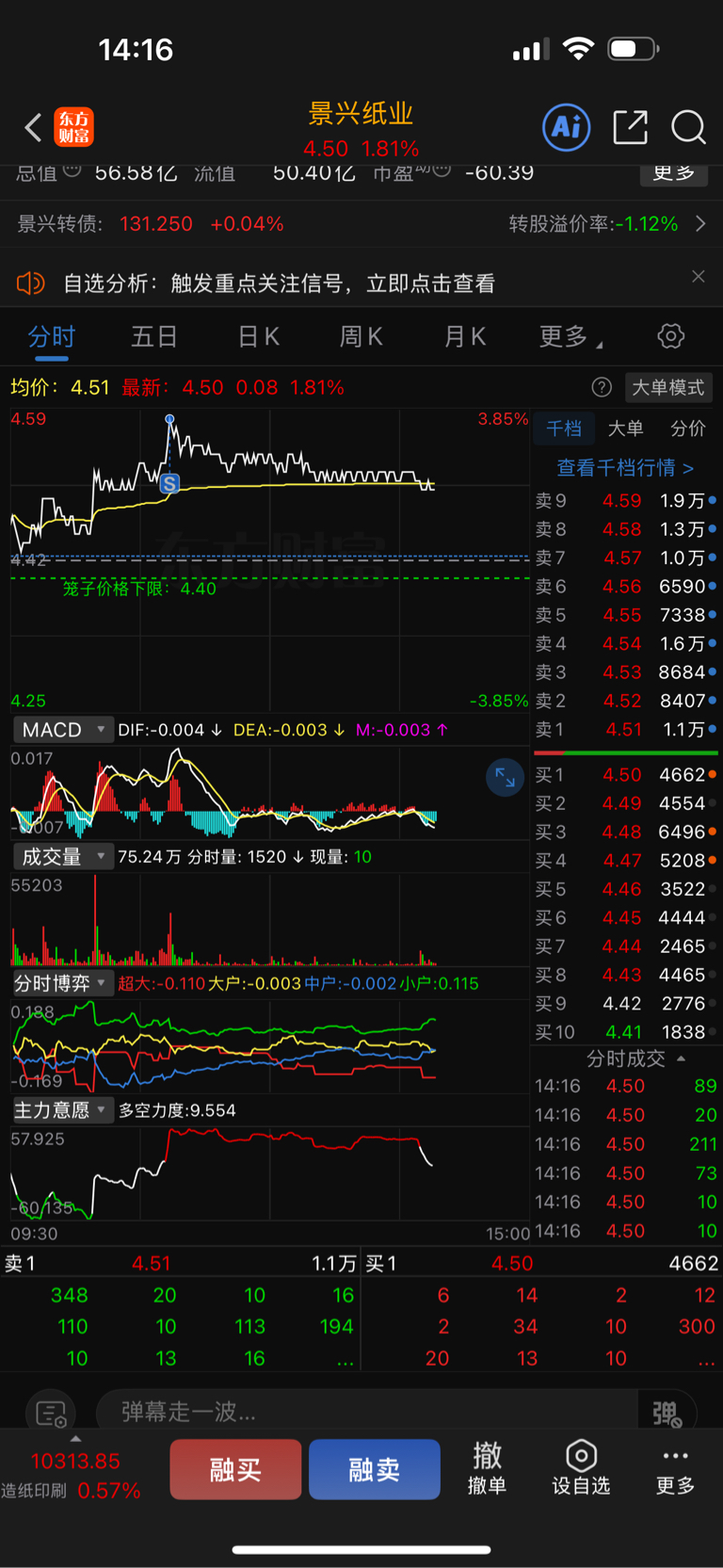
Task: Open the 分时博弈 indicator dropdown
Action: [x=63, y=983]
